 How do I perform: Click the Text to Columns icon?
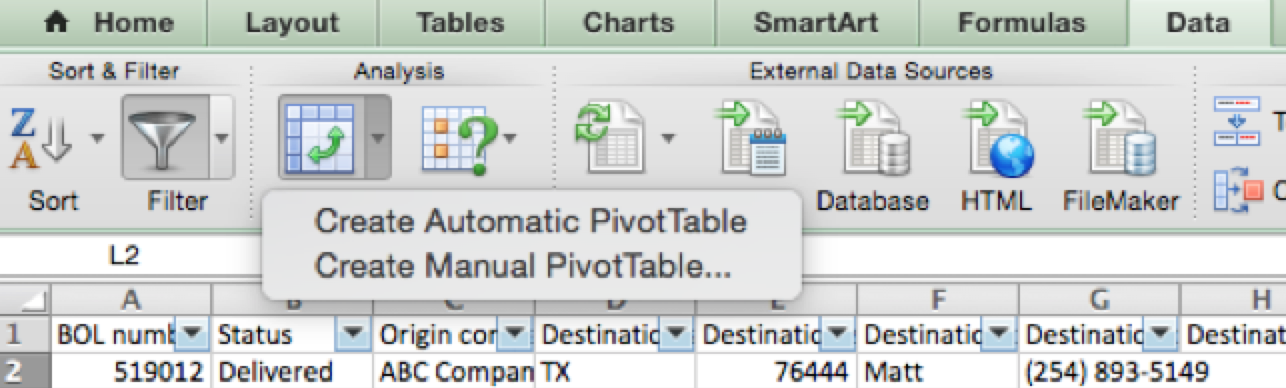pyautogui.click(x=1237, y=120)
